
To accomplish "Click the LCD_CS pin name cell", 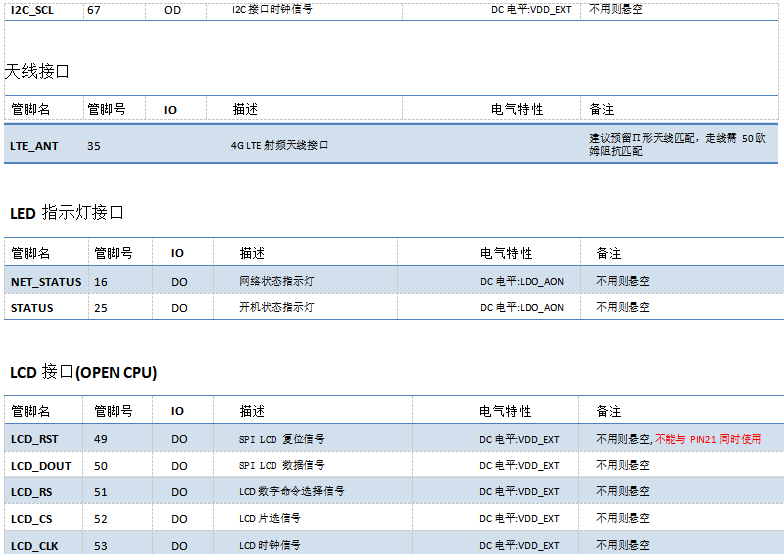I will click(x=32, y=519).
